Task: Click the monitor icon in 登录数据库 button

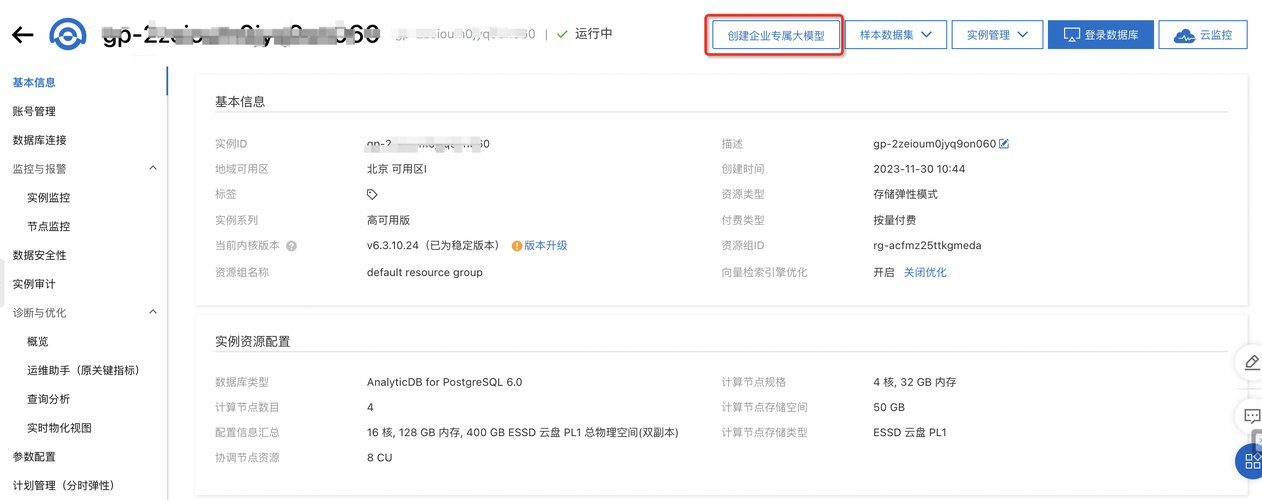Action: [x=1071, y=35]
